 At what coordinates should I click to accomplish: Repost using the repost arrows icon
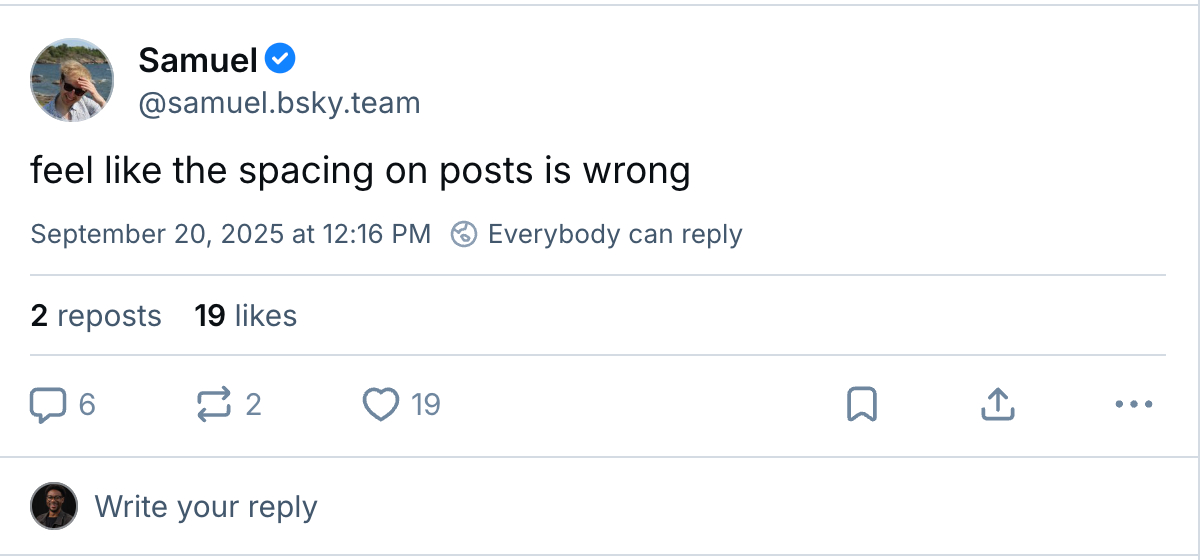coord(212,405)
